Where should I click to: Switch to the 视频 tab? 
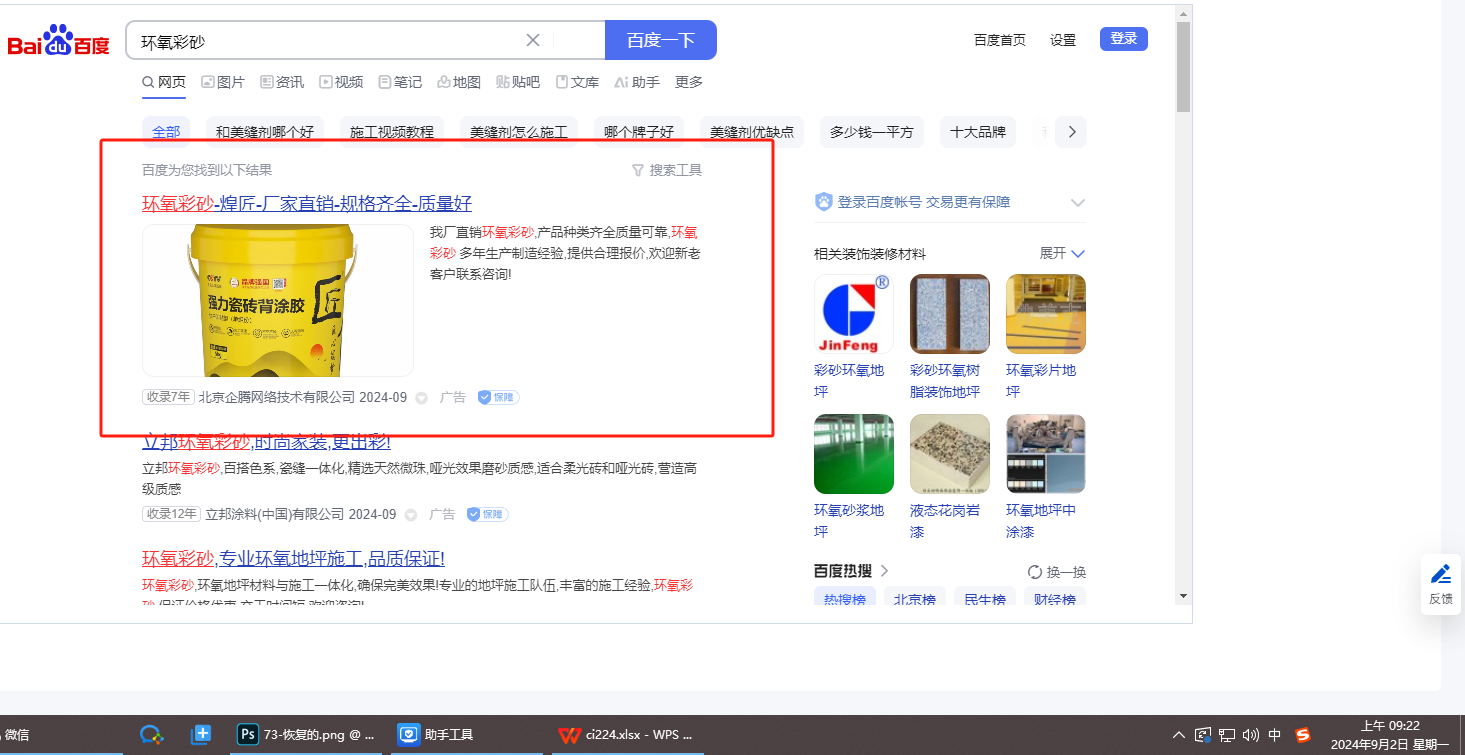point(341,82)
